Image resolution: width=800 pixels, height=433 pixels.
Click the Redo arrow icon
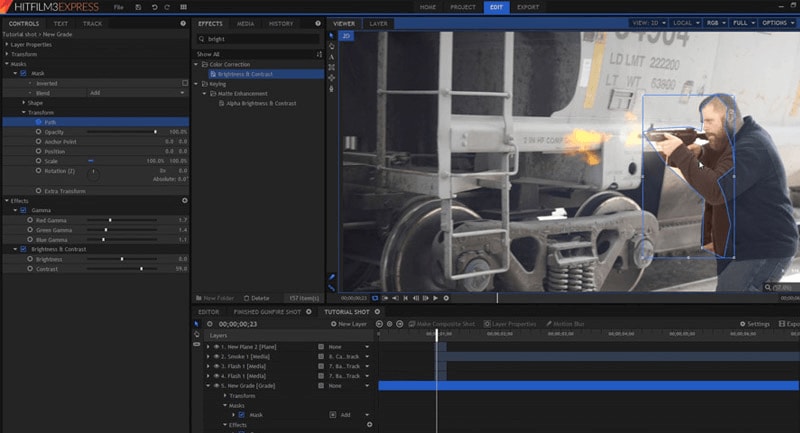(x=167, y=7)
